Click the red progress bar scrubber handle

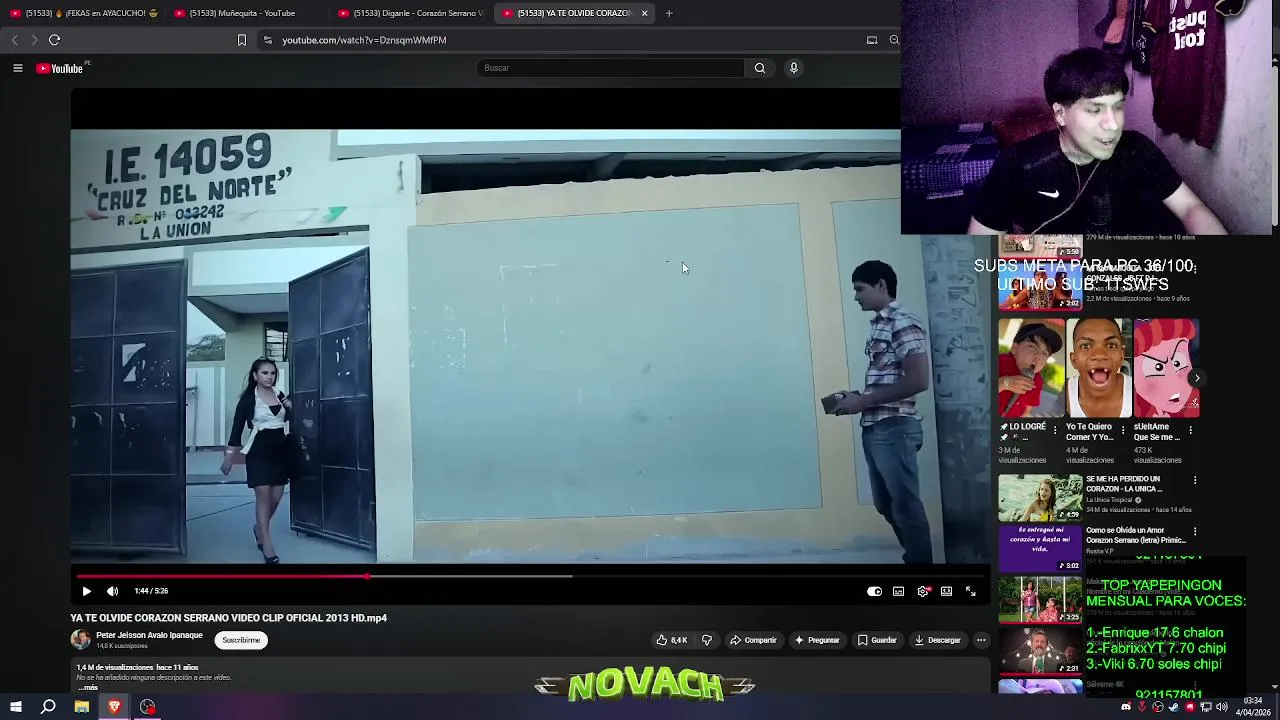367,576
